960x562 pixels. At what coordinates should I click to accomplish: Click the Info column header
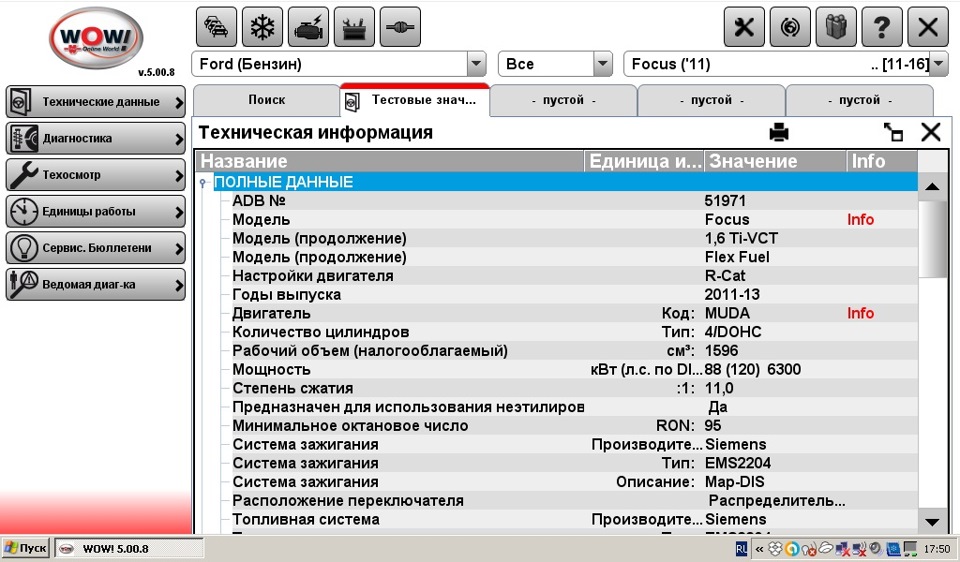882,161
